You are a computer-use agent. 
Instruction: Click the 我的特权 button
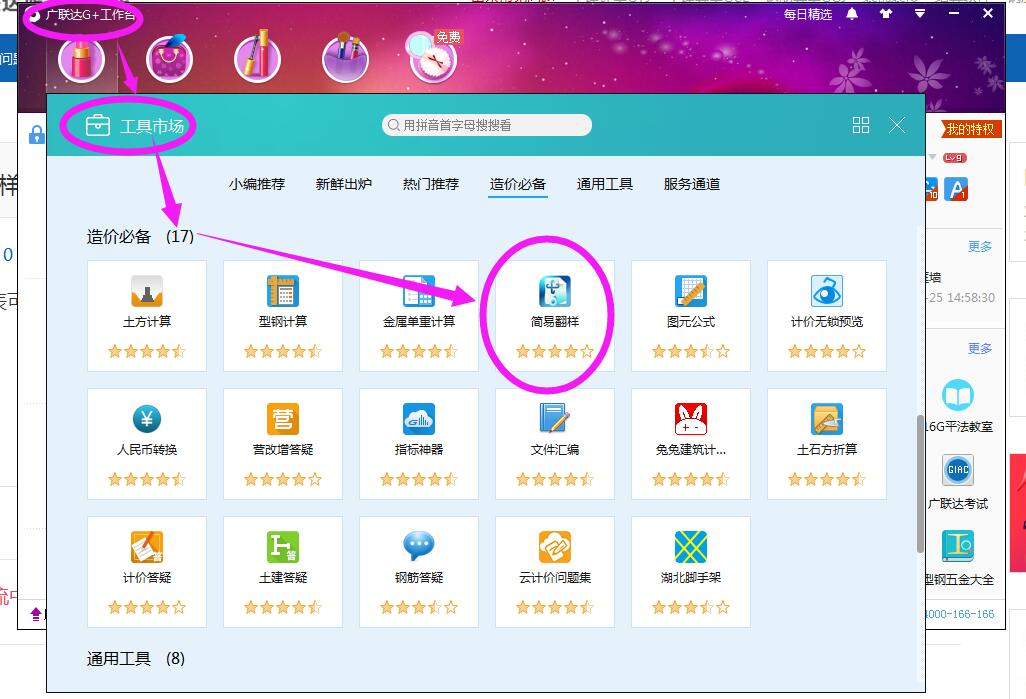(970, 129)
